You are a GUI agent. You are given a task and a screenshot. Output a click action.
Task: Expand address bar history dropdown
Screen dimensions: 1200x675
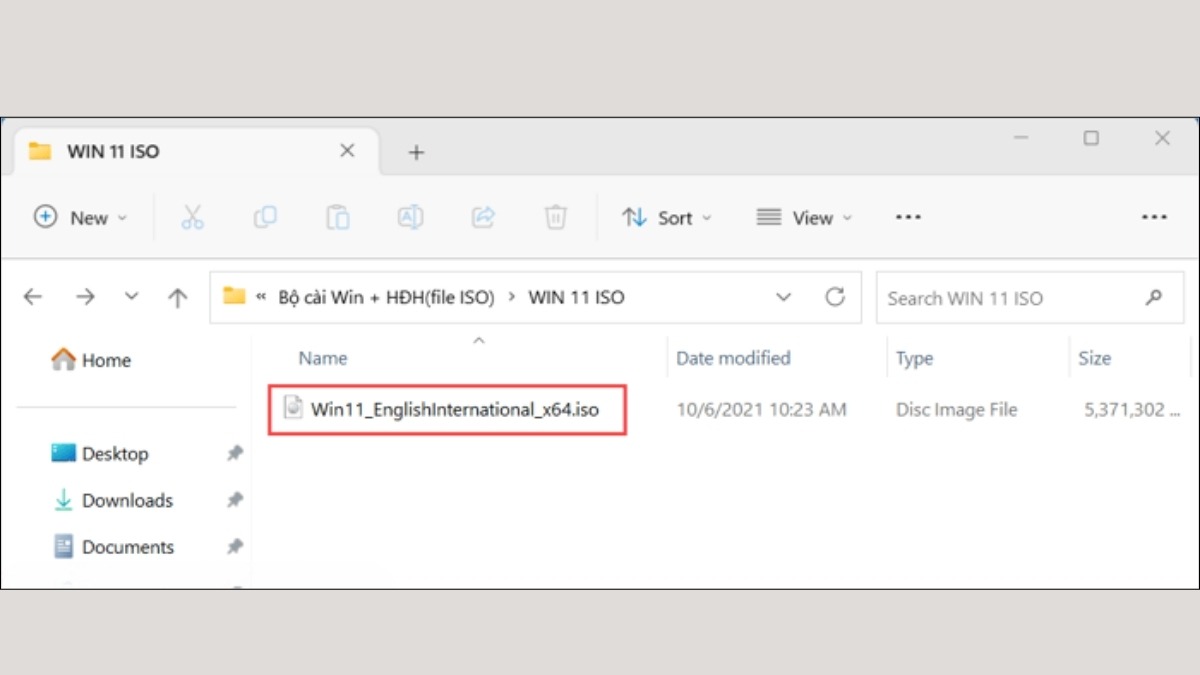point(784,297)
